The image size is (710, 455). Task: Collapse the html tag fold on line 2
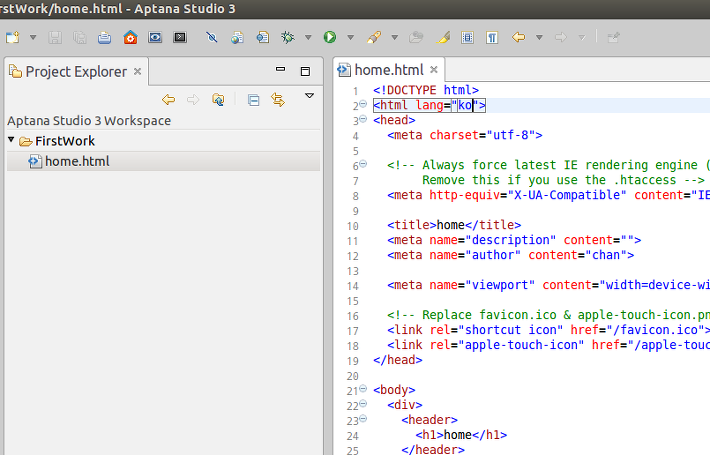(x=363, y=104)
